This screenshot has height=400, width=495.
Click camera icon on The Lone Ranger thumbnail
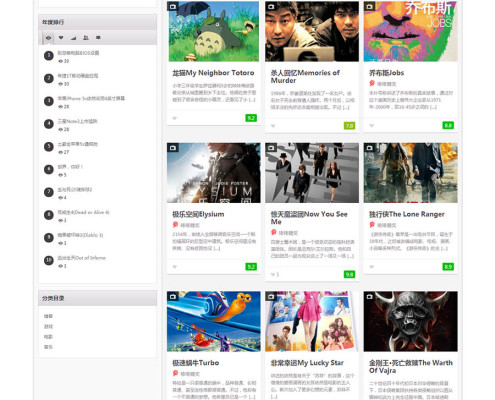coord(369,148)
